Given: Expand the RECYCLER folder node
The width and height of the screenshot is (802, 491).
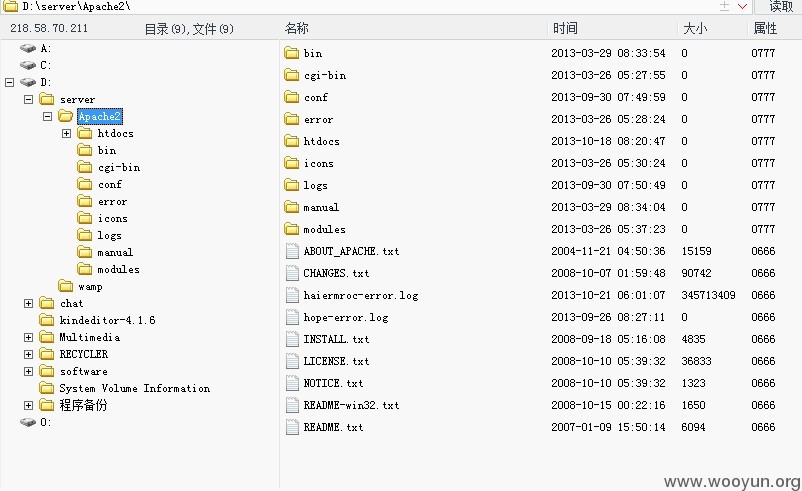Looking at the screenshot, I should pyautogui.click(x=28, y=354).
